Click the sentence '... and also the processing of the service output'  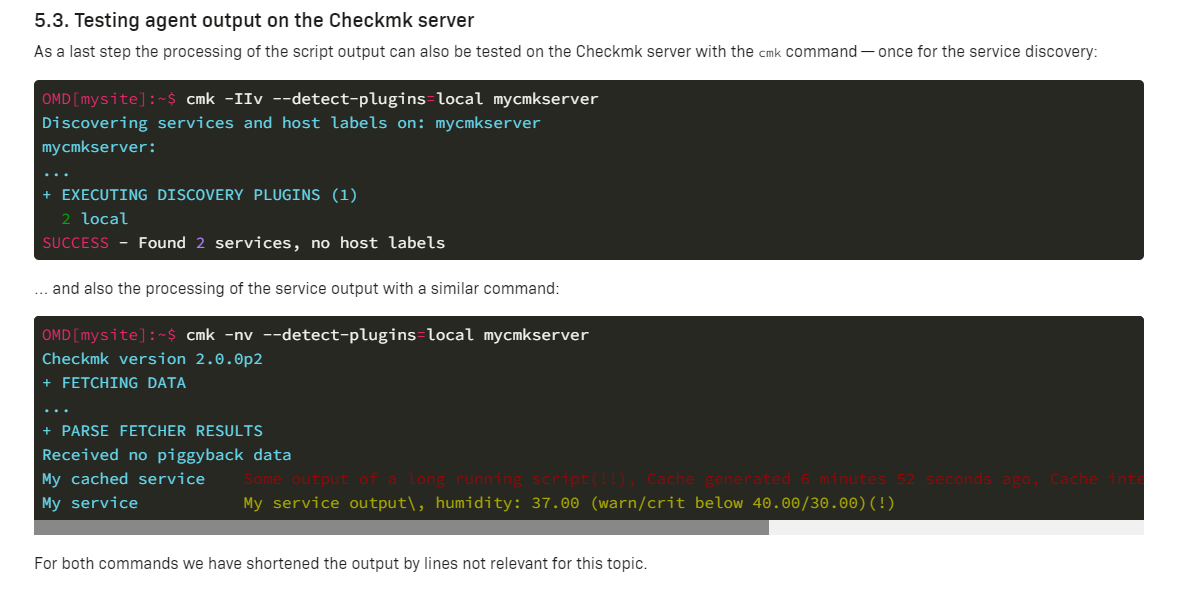pos(296,289)
